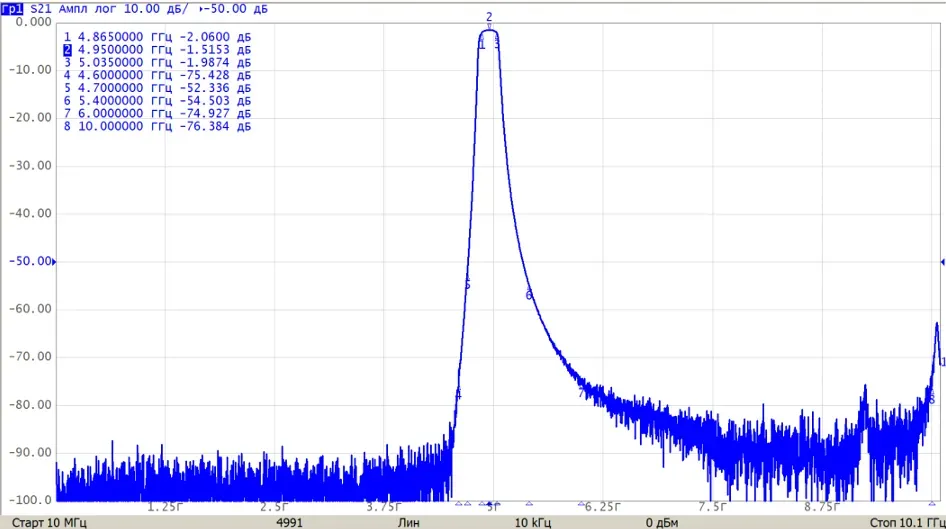This screenshot has height=529, width=946.
Task: Select marker 5 row at 4.7000000 ГГц
Action: click(157, 87)
